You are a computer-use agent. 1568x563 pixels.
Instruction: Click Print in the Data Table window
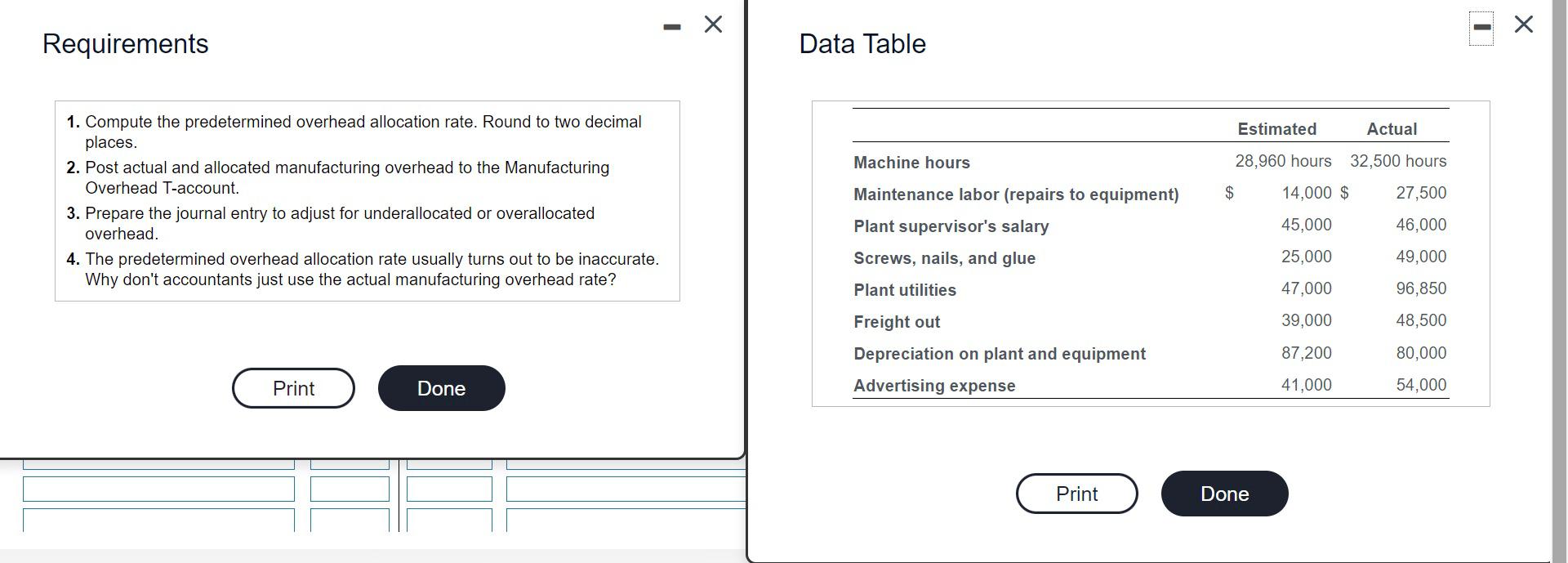tap(1076, 494)
